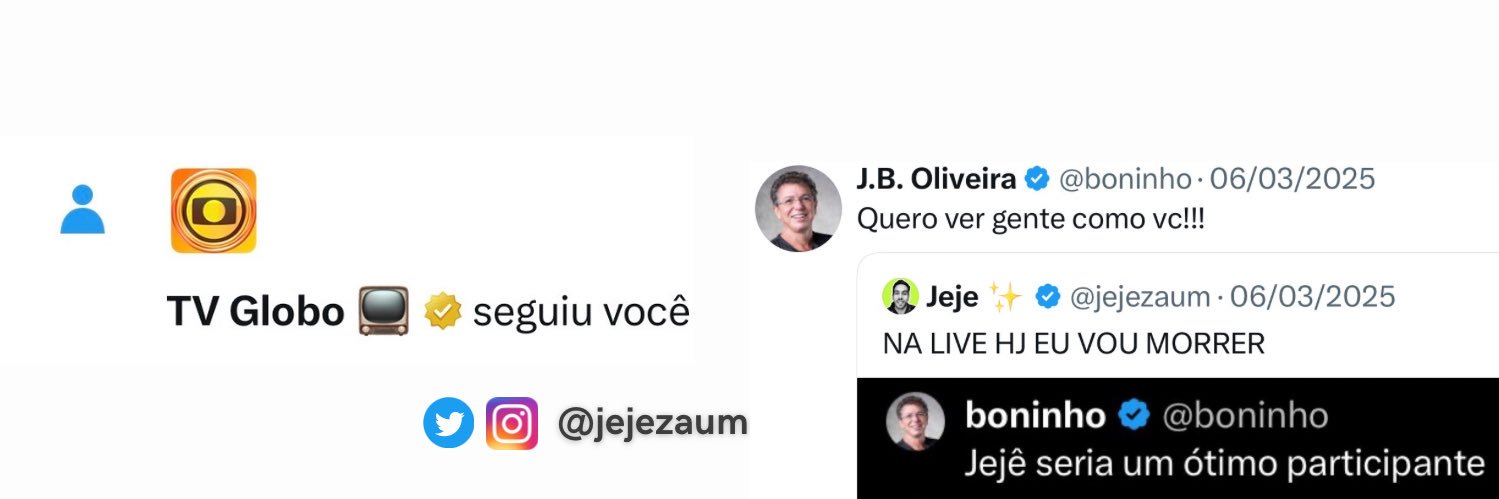
Task: Click the gold verified badge beside TV Globo
Action: point(442,312)
